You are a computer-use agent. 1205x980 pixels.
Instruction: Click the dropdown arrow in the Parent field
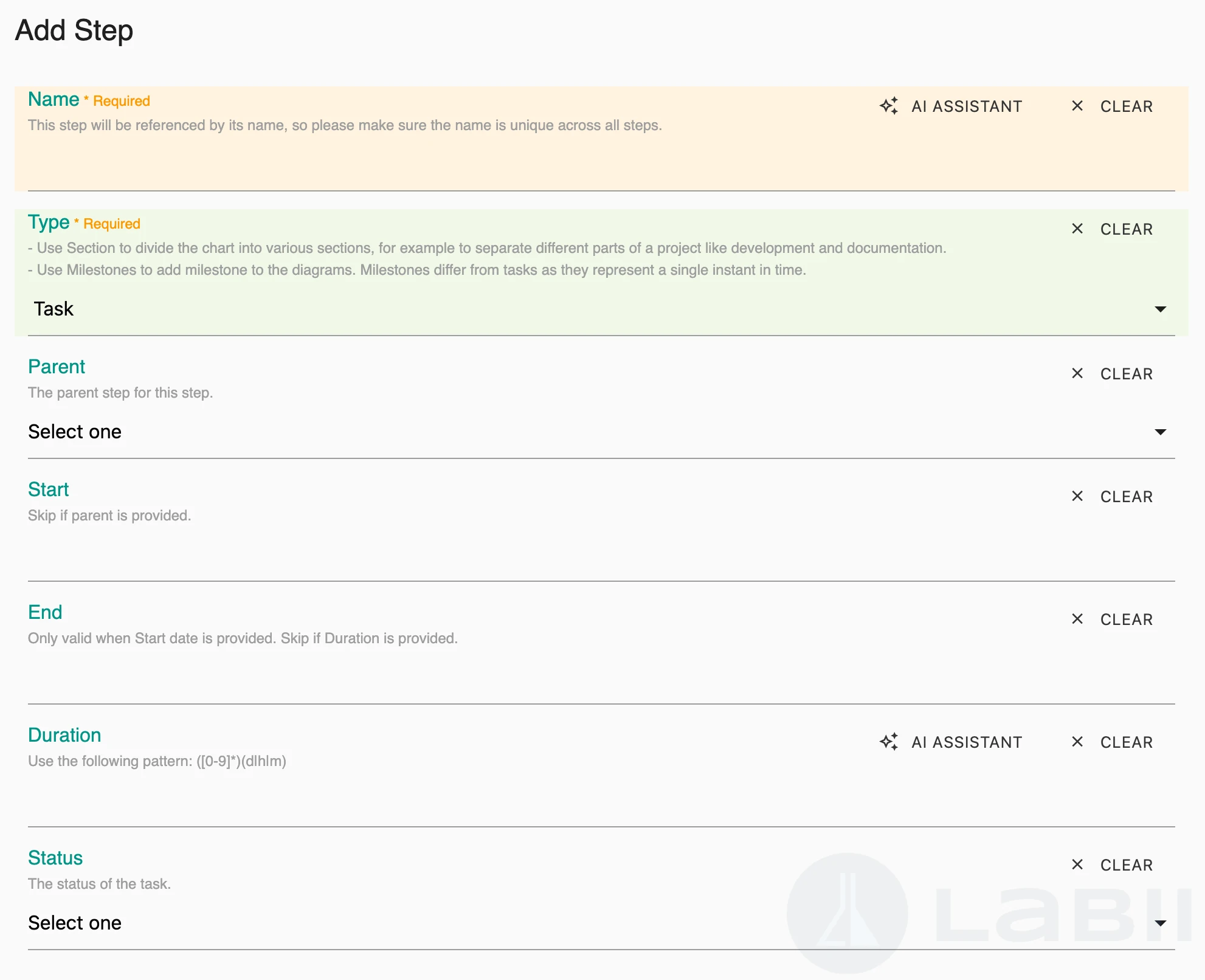(1160, 432)
